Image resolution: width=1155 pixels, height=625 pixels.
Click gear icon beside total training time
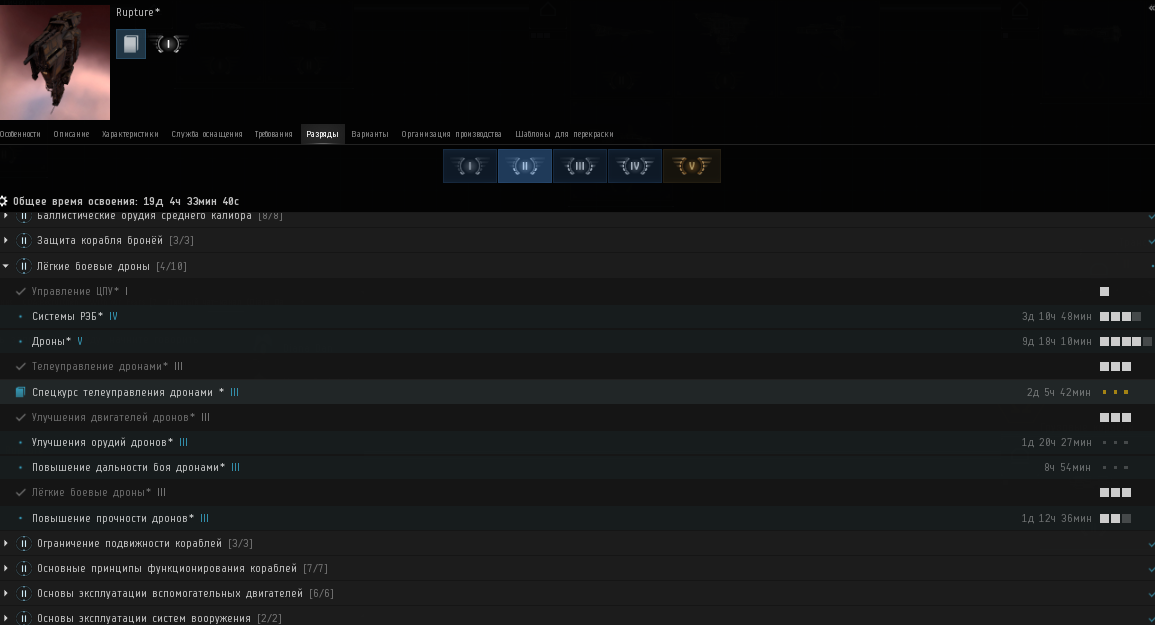4,201
